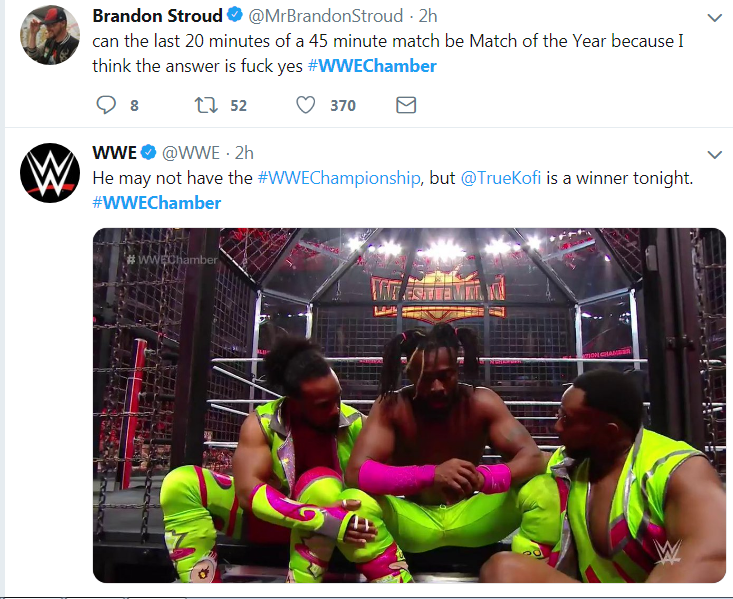Open the #WWEChamber hashtag in Brandon's tweet
Viewport: 733px width, 599px height.
tap(372, 66)
